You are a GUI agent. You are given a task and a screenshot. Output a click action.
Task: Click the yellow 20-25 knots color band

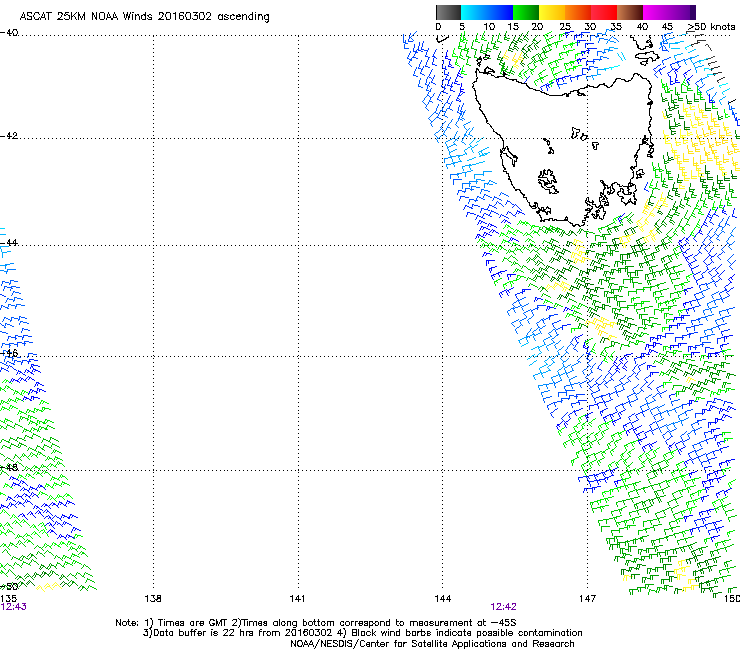point(552,12)
